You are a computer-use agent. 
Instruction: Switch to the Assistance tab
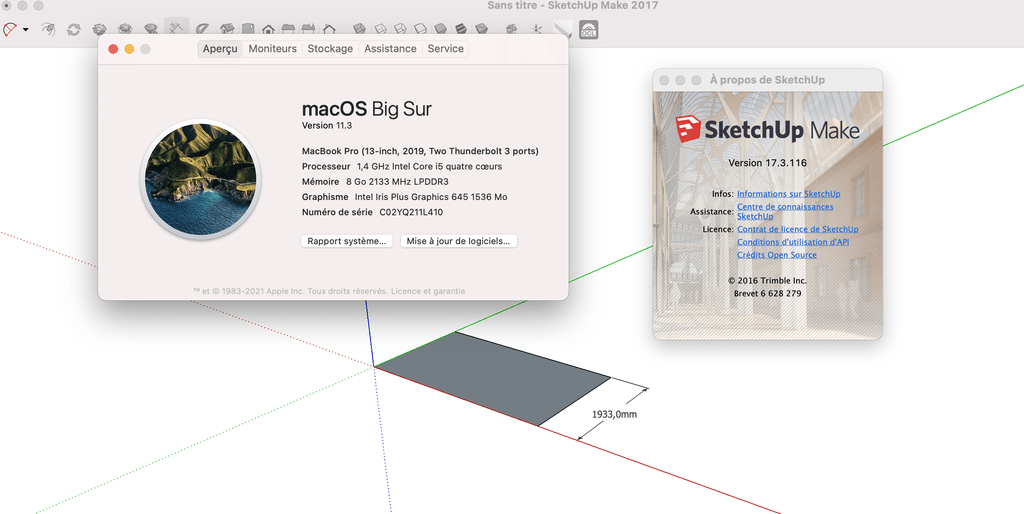390,49
